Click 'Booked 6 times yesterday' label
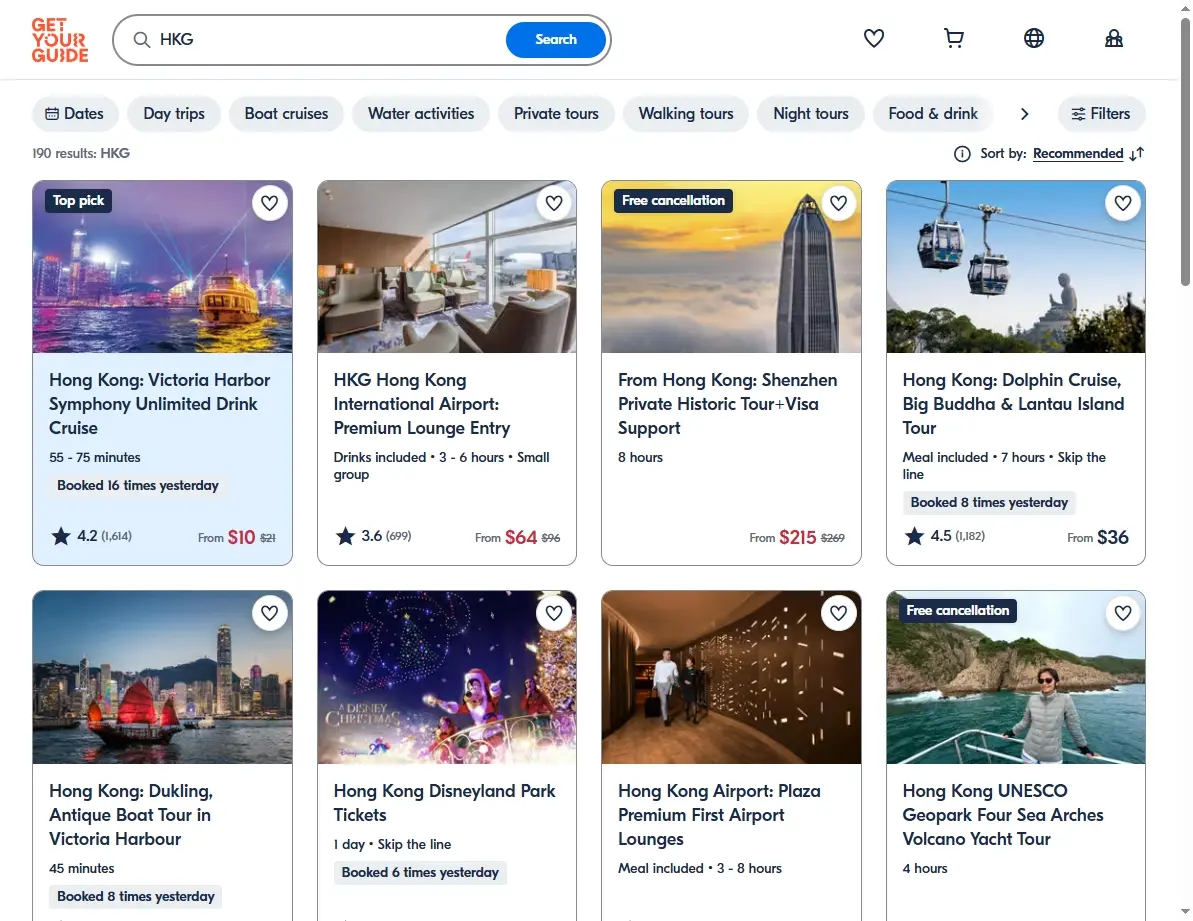The width and height of the screenshot is (1193, 921). 420,872
